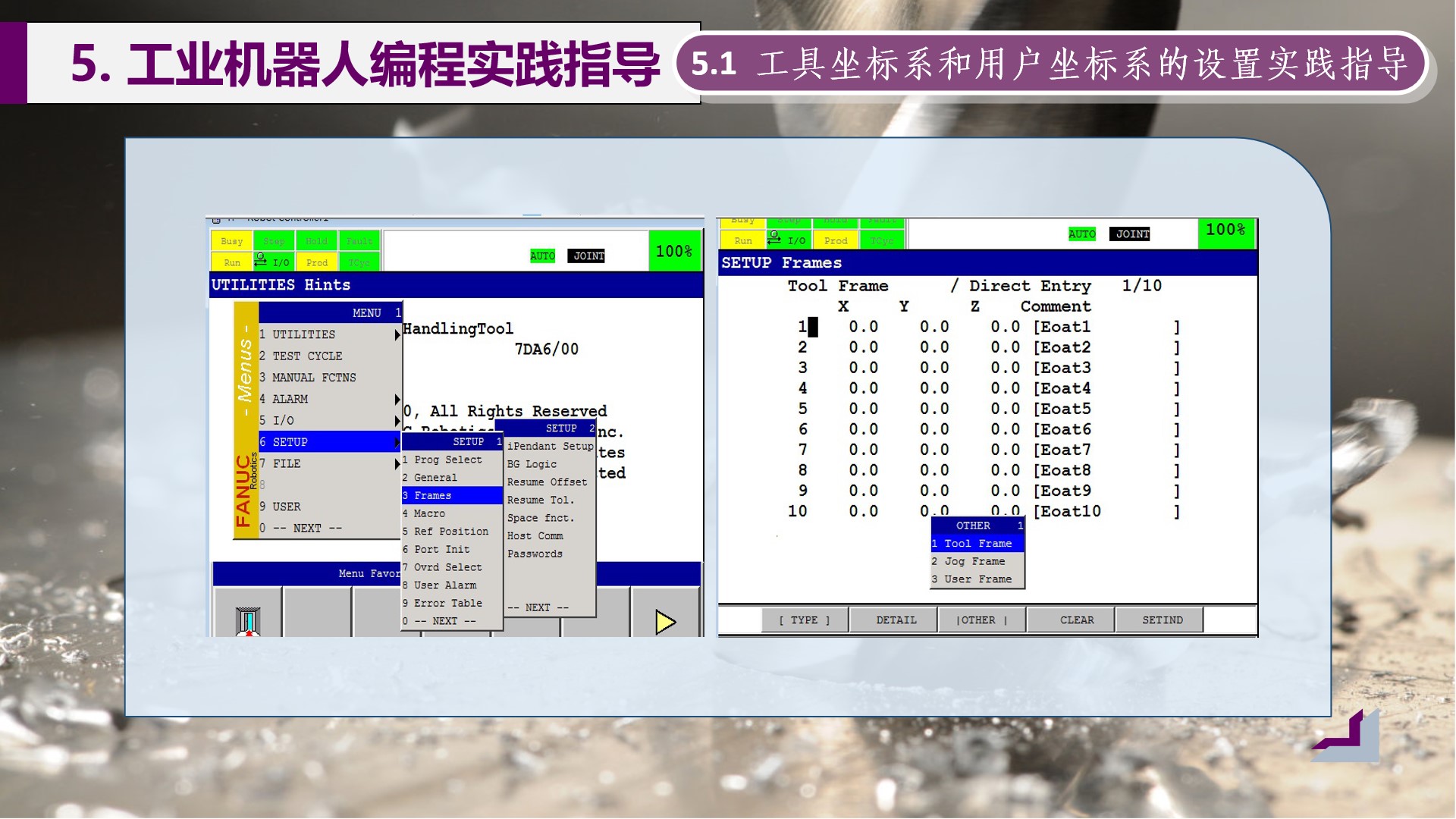Click the Hold status indicator on the left pendant
This screenshot has height=819, width=1456.
click(316, 241)
